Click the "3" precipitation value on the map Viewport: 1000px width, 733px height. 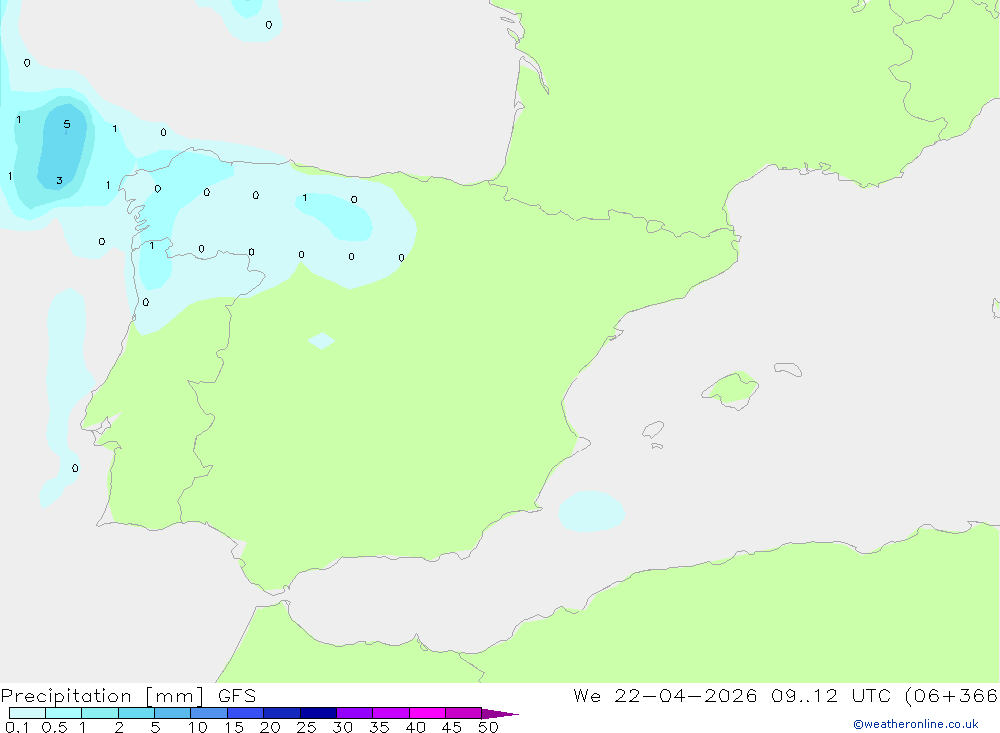[x=59, y=181]
